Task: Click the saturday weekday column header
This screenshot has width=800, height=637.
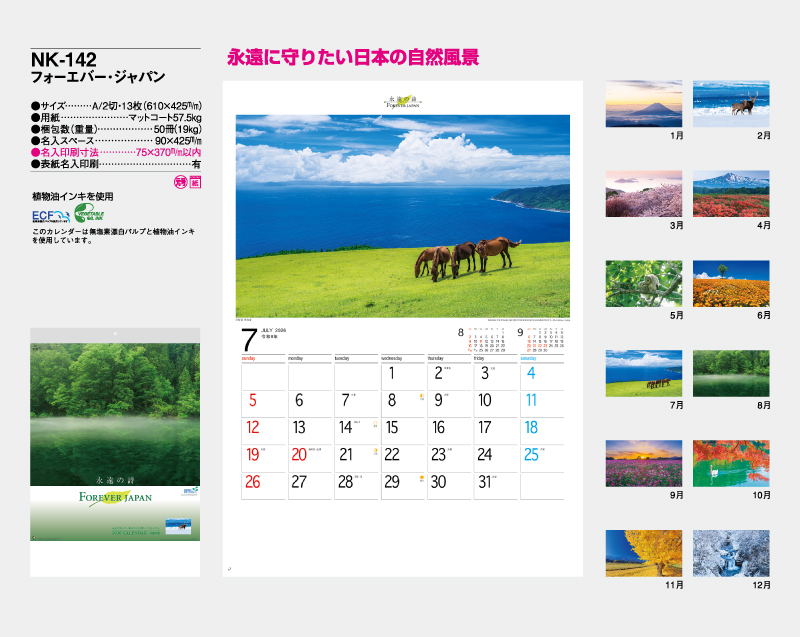Action: (528, 359)
